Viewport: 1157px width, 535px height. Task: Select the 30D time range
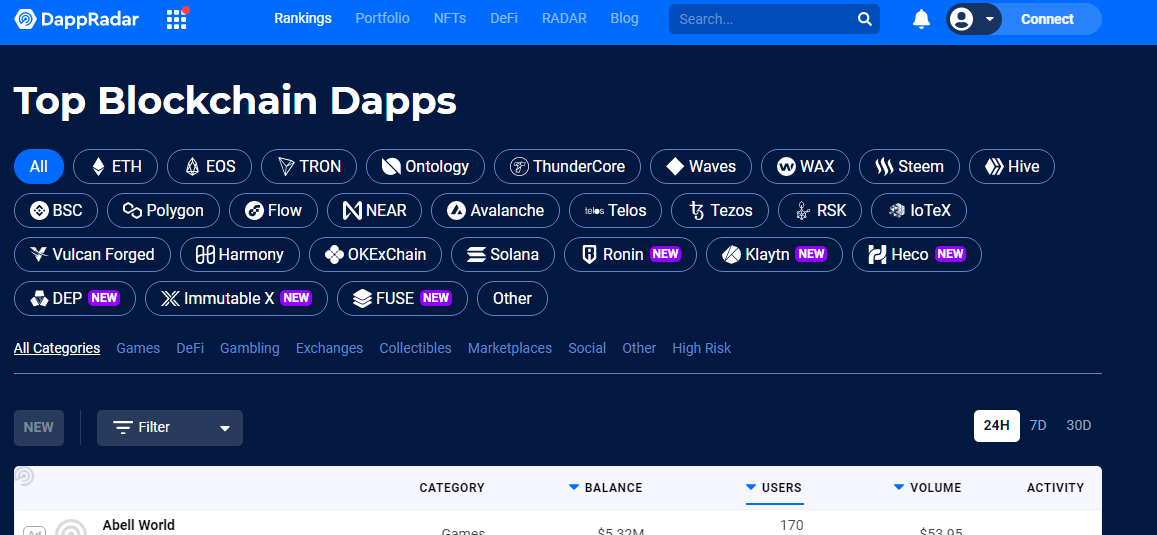click(1078, 426)
